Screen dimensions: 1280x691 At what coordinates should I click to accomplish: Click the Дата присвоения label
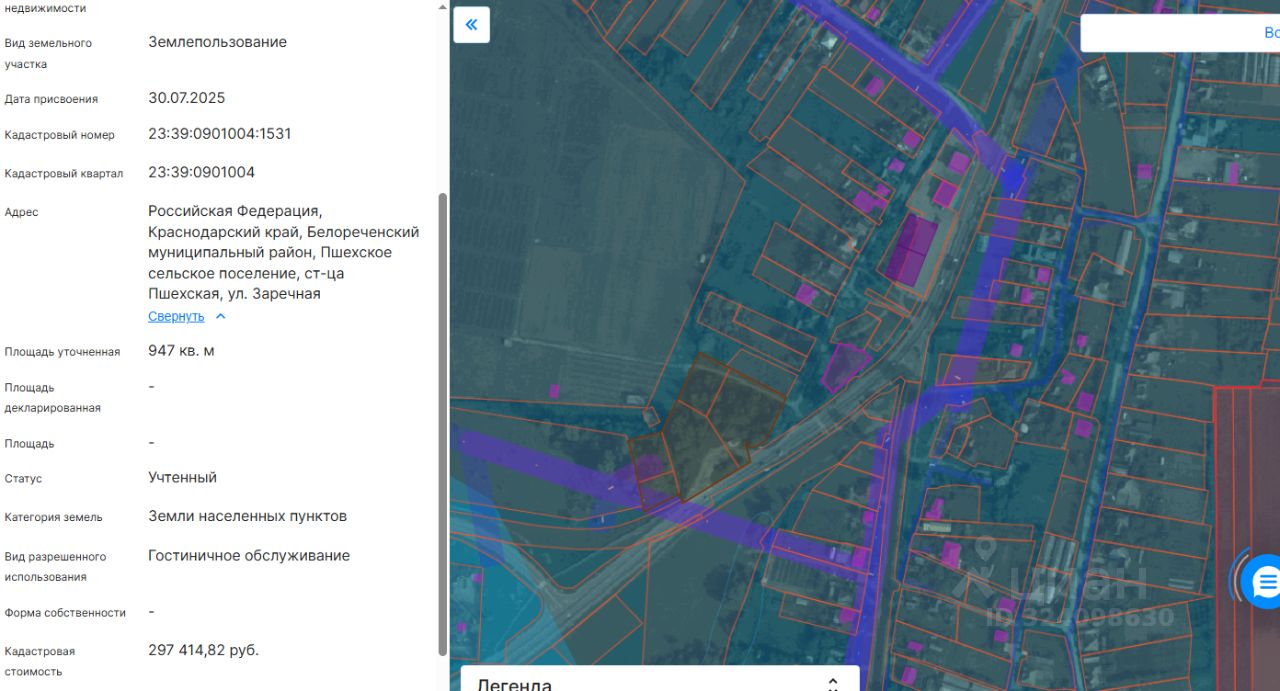click(x=51, y=99)
